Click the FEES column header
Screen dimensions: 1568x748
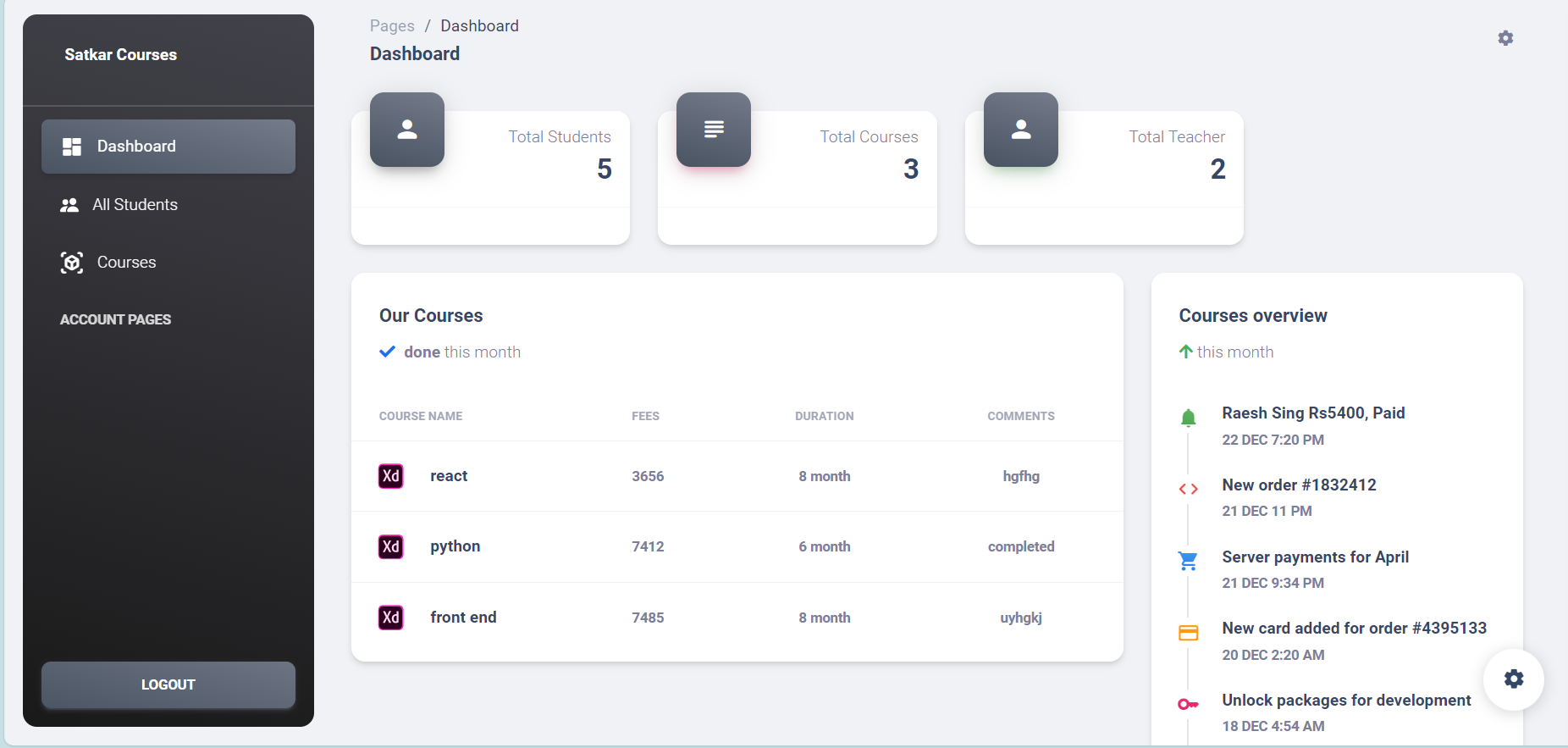(645, 416)
